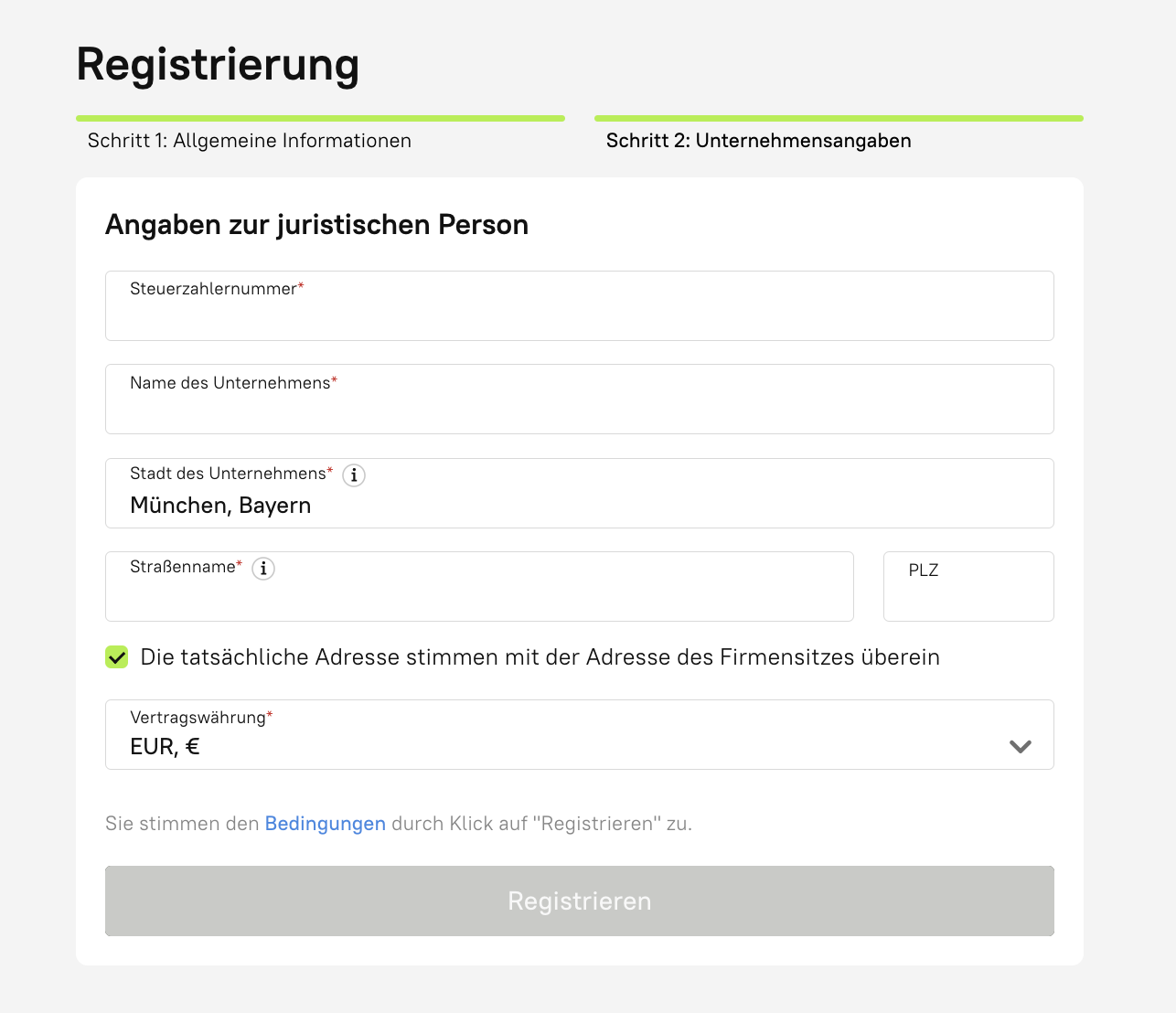Image resolution: width=1176 pixels, height=1013 pixels.
Task: Open the Vertragswährung currency dropdown
Action: click(579, 735)
